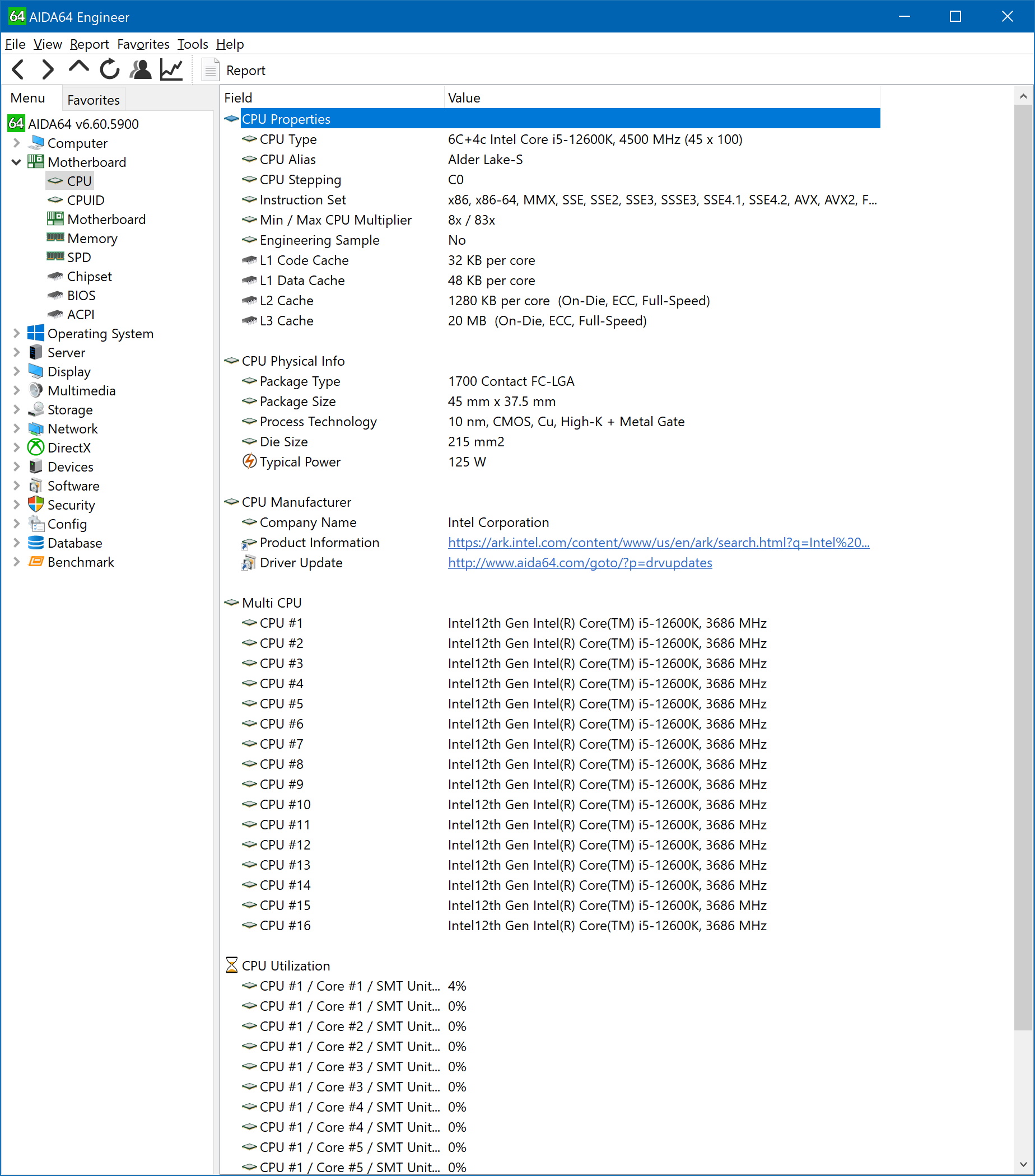Open the AIDA64 driver update link
This screenshot has width=1035, height=1176.
[579, 562]
